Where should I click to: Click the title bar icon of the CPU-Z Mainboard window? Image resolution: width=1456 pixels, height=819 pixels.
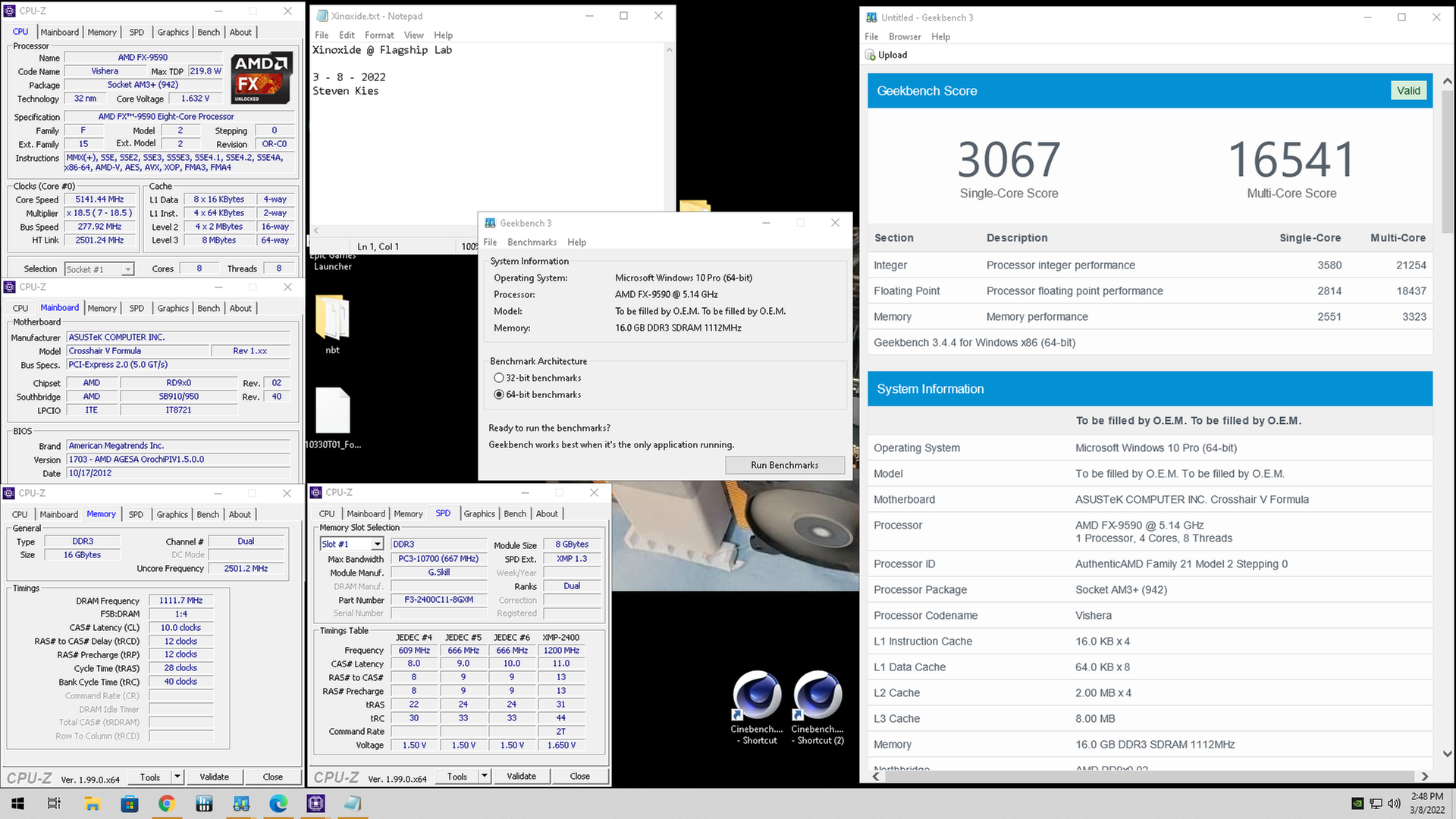point(10,287)
